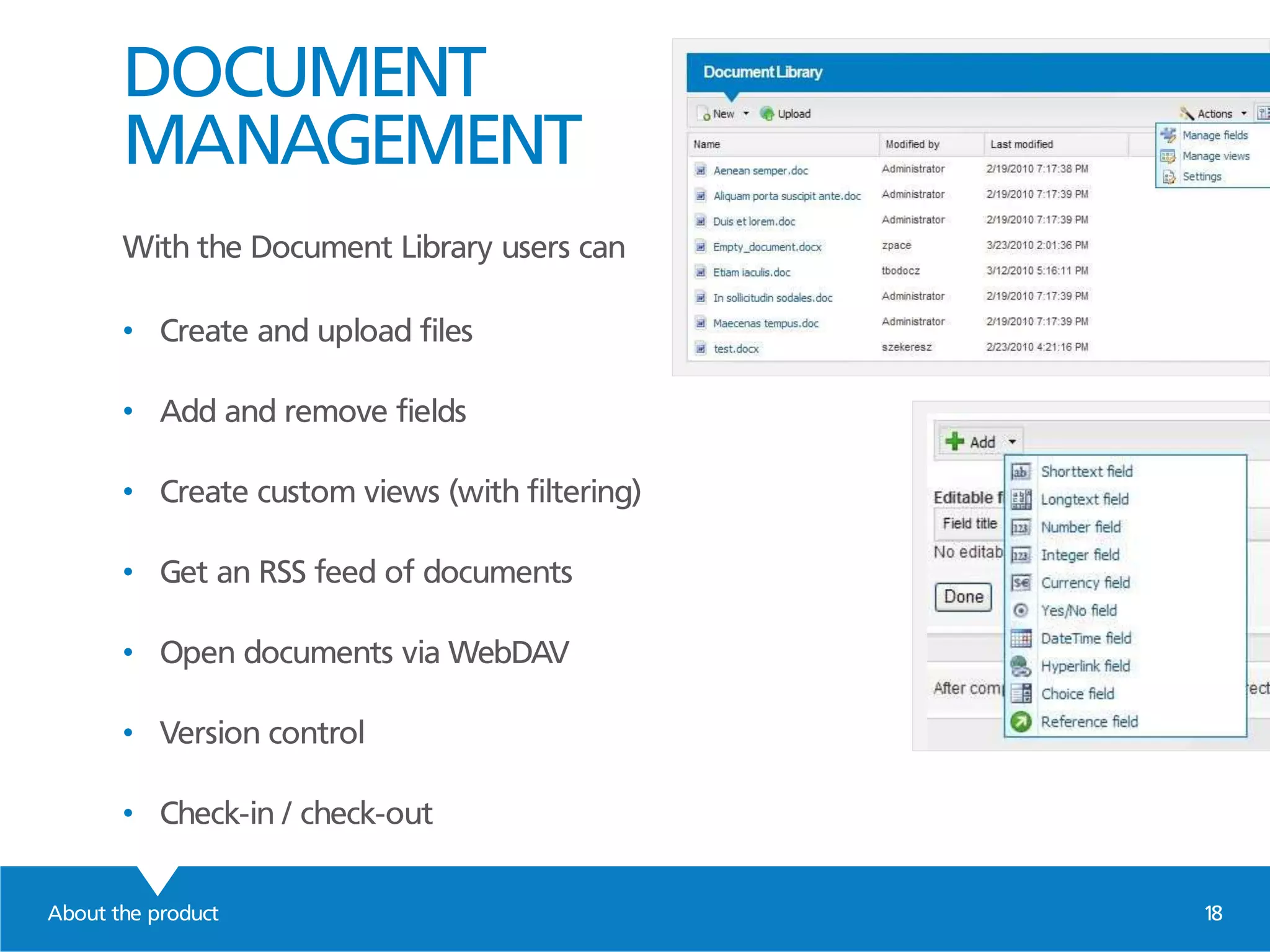Click the doc icon beside Duis et lorem.doc
Screen dimensions: 1270x952
(x=701, y=221)
